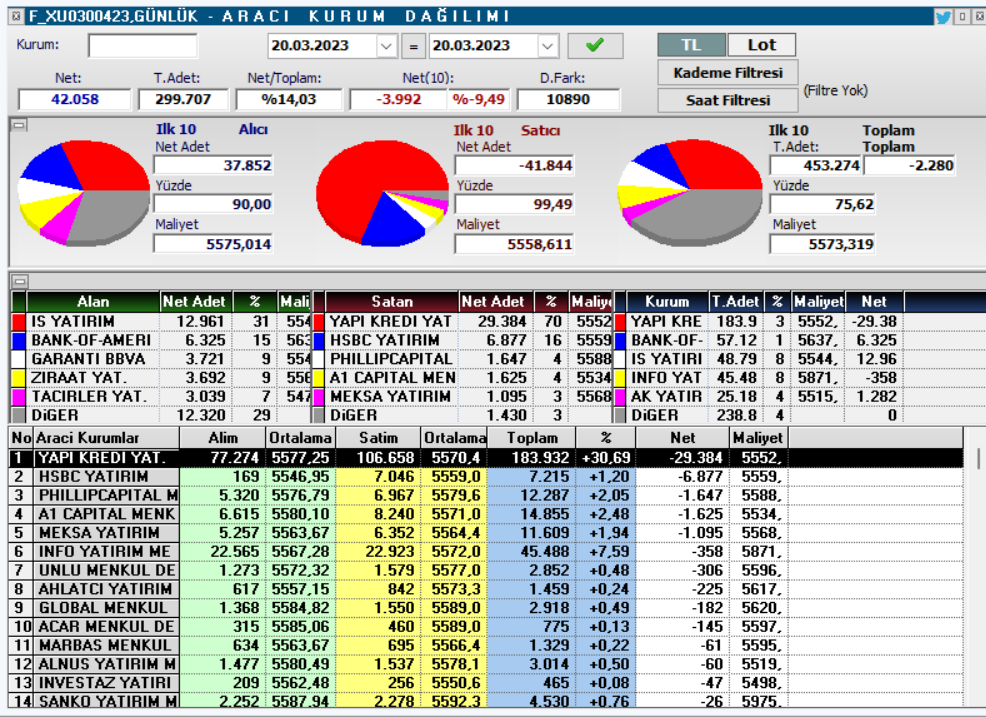986x717 pixels.
Task: Click magenta swatch next to TACIRLER YAT.
Action: 19,397
